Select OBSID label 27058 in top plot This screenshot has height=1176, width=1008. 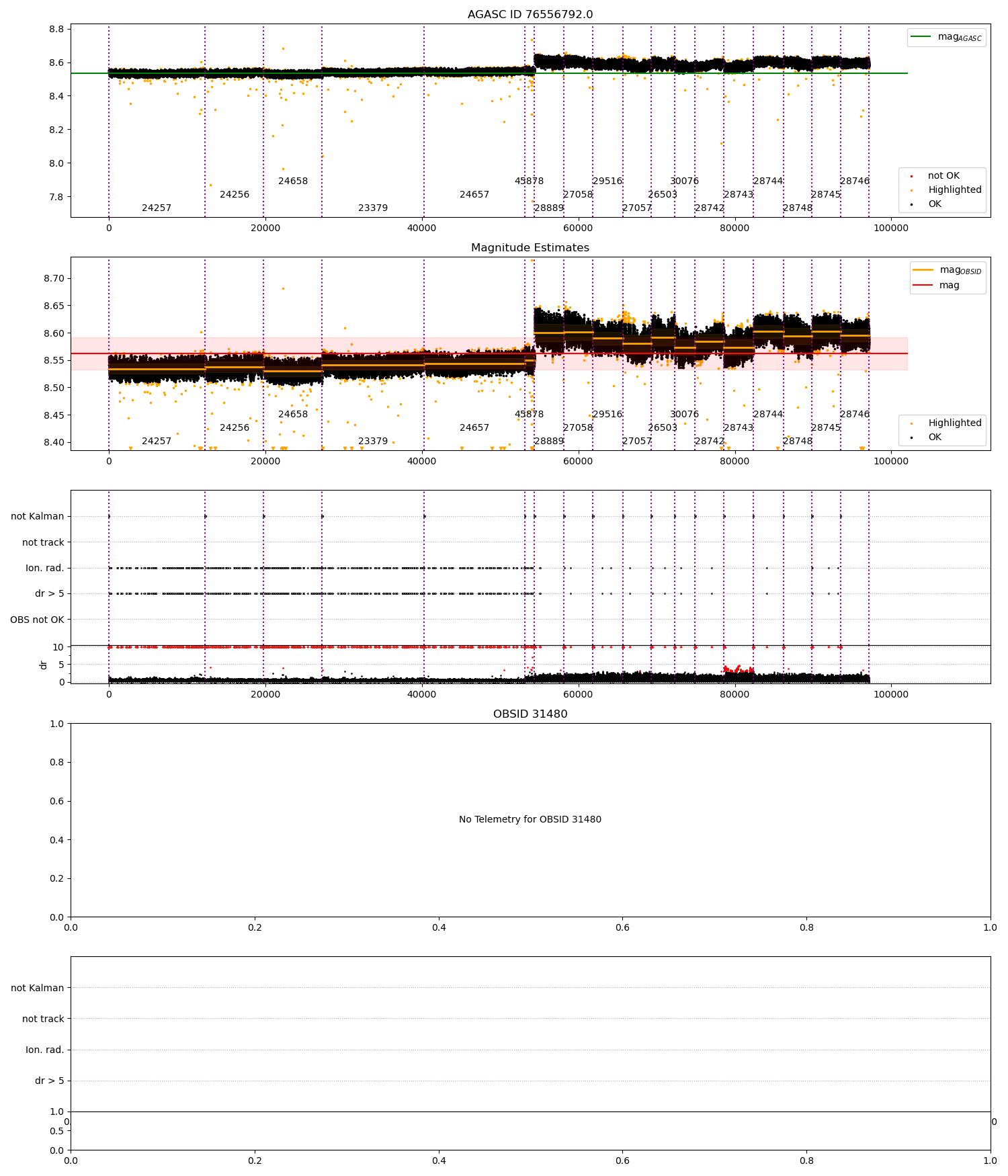pyautogui.click(x=578, y=195)
